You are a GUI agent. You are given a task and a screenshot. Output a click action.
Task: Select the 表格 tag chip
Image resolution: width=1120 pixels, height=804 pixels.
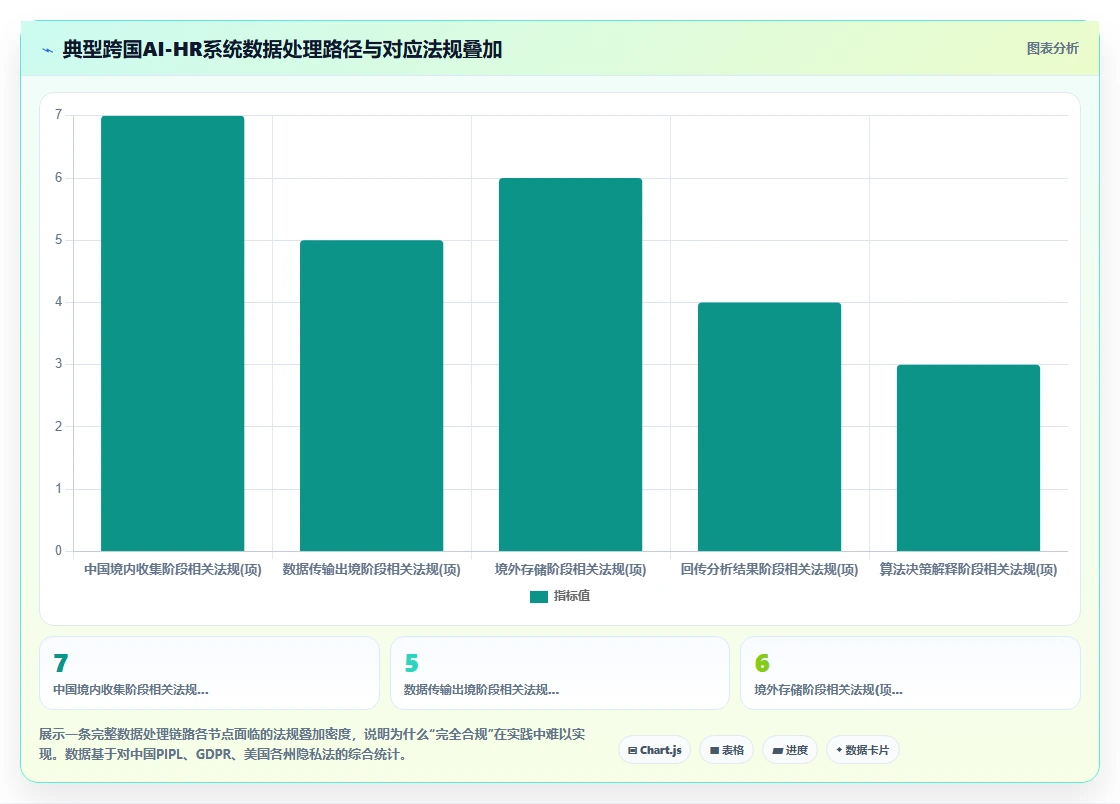[x=726, y=750]
